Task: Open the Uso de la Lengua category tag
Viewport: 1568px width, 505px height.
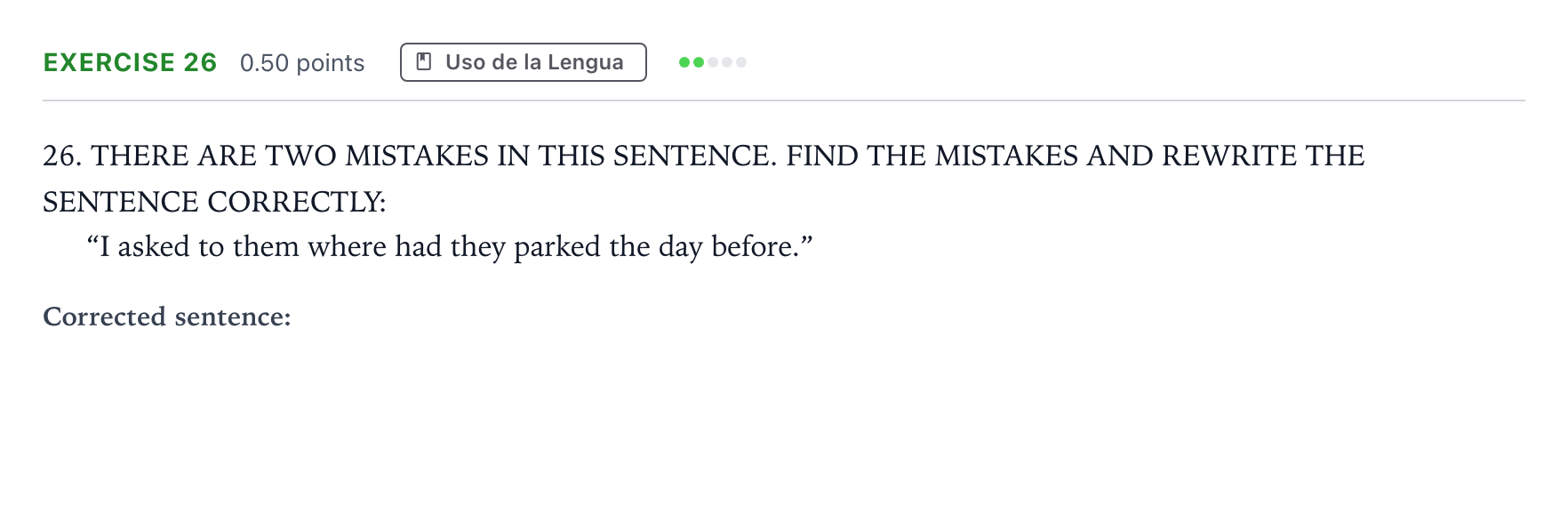Action: (x=523, y=62)
